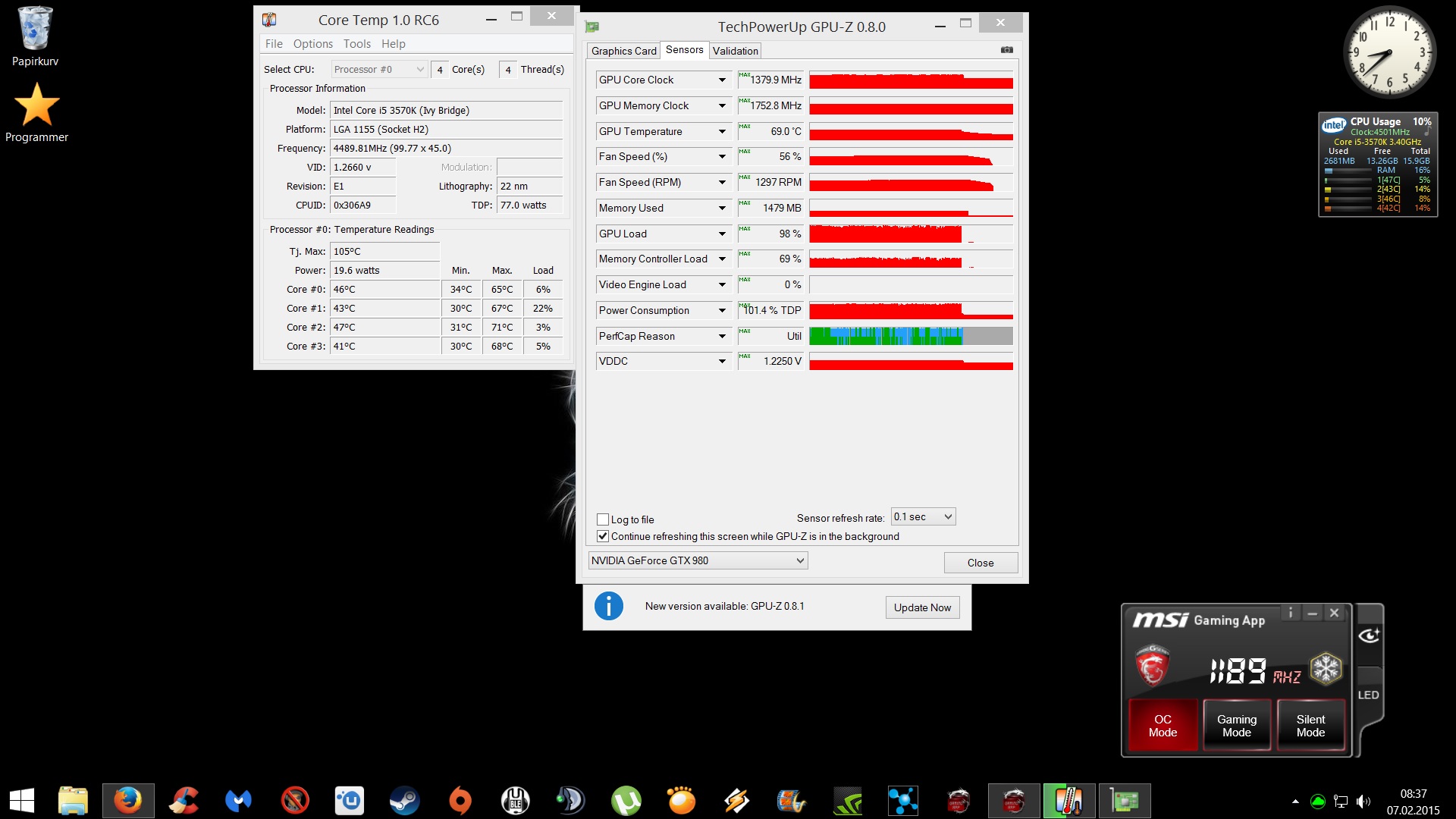Viewport: 1456px width, 819px height.
Task: Launch NVIDIA GeForce Experience from the taskbar
Action: [x=848, y=801]
